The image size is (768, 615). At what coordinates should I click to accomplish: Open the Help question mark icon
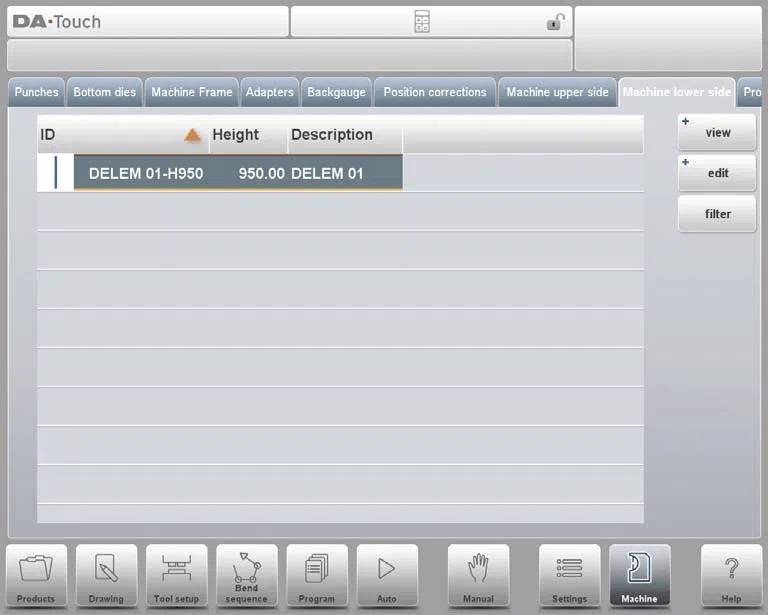tap(731, 576)
